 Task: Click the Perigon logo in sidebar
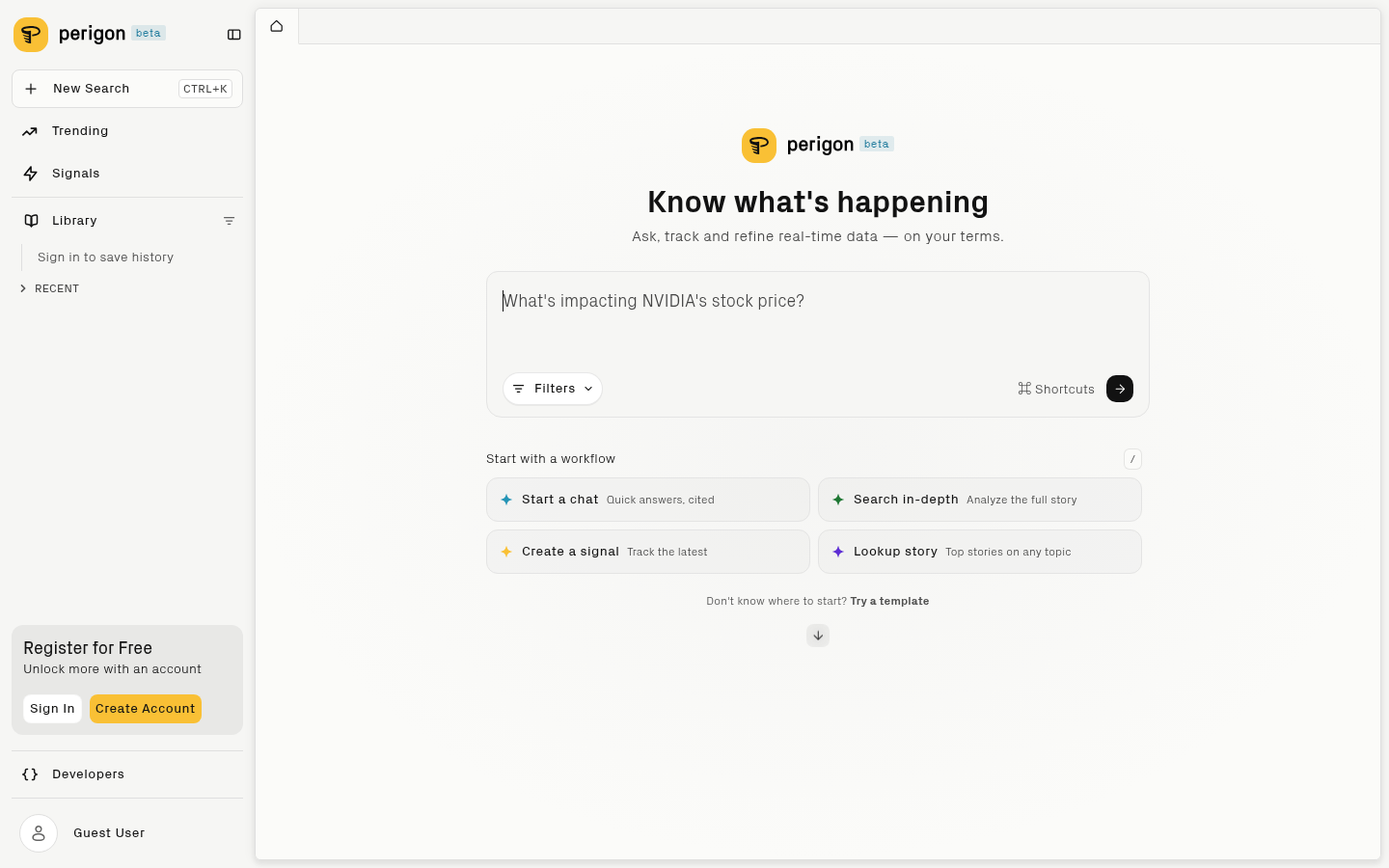tap(31, 35)
